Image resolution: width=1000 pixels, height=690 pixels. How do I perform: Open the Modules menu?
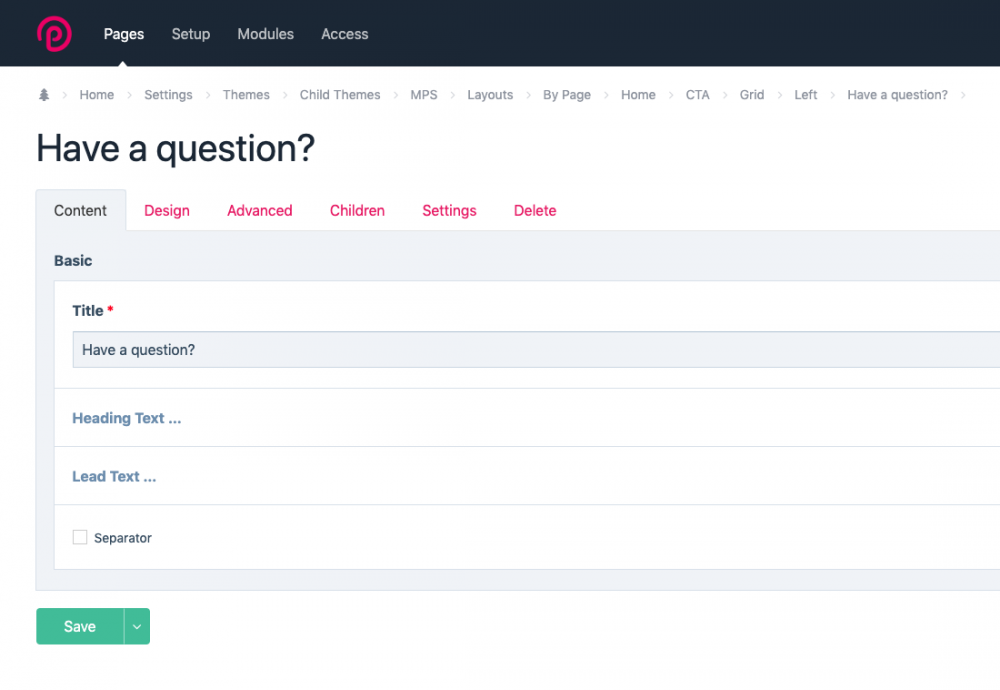pyautogui.click(x=265, y=34)
